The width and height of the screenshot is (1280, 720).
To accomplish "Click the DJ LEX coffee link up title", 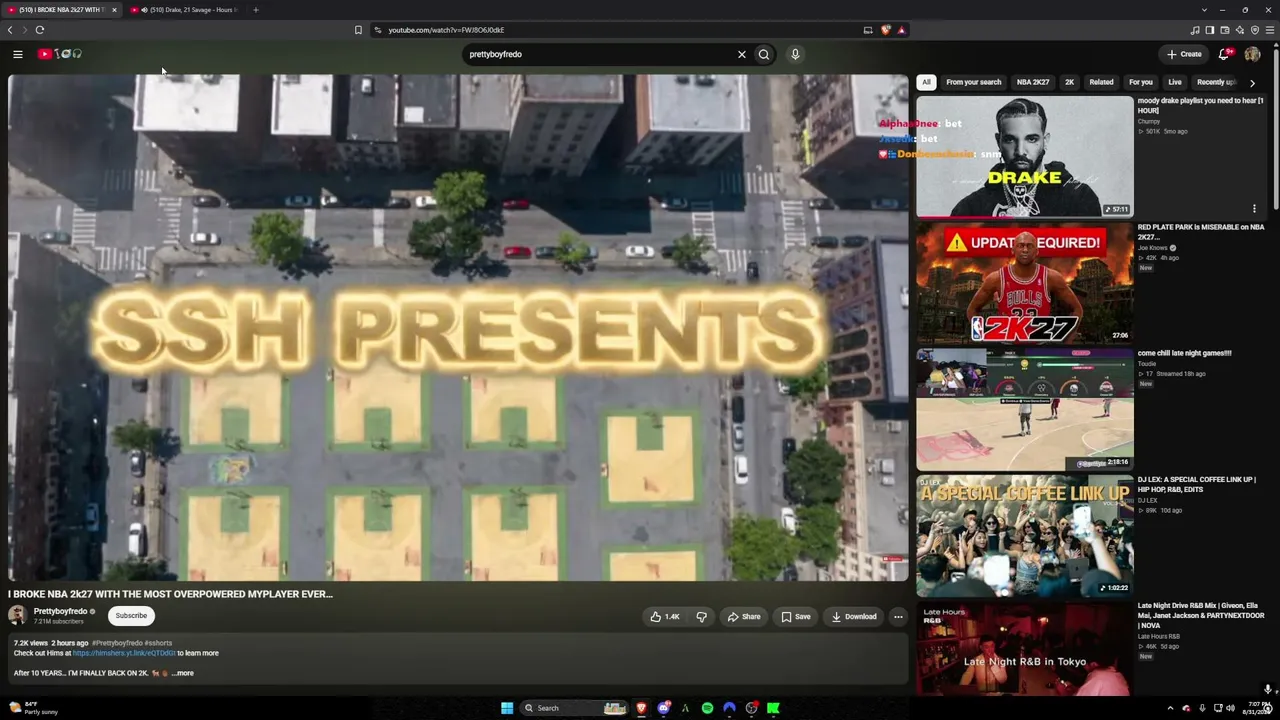I will click(1197, 485).
